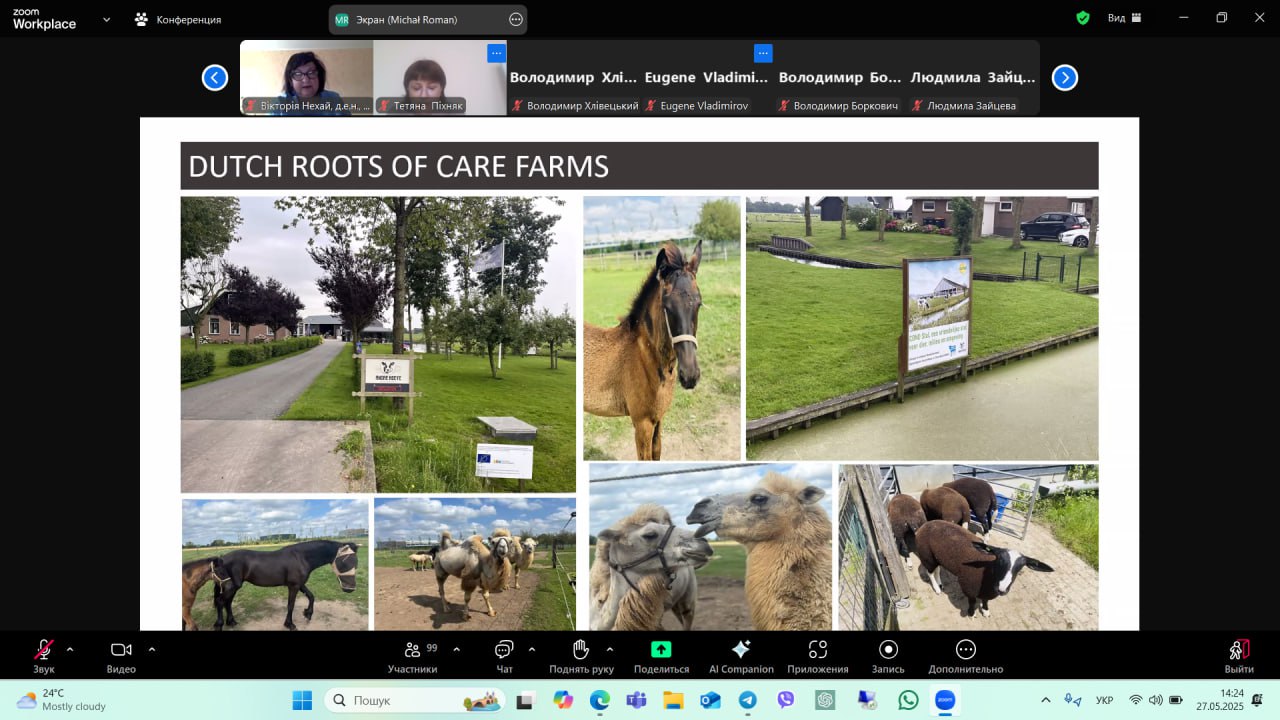Open the Participants panel icon

click(412, 650)
